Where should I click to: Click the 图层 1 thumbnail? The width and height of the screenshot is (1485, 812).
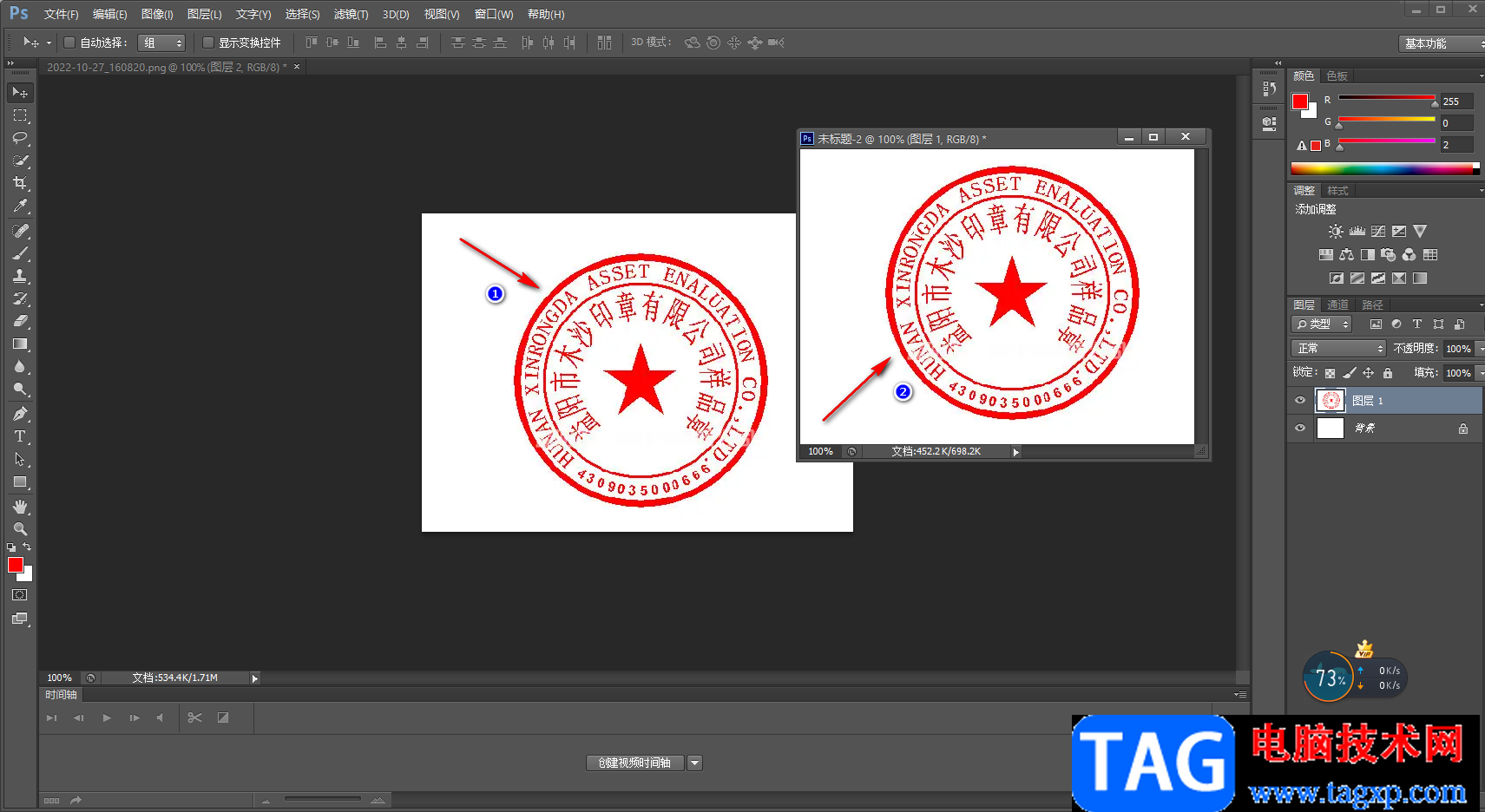1331,400
